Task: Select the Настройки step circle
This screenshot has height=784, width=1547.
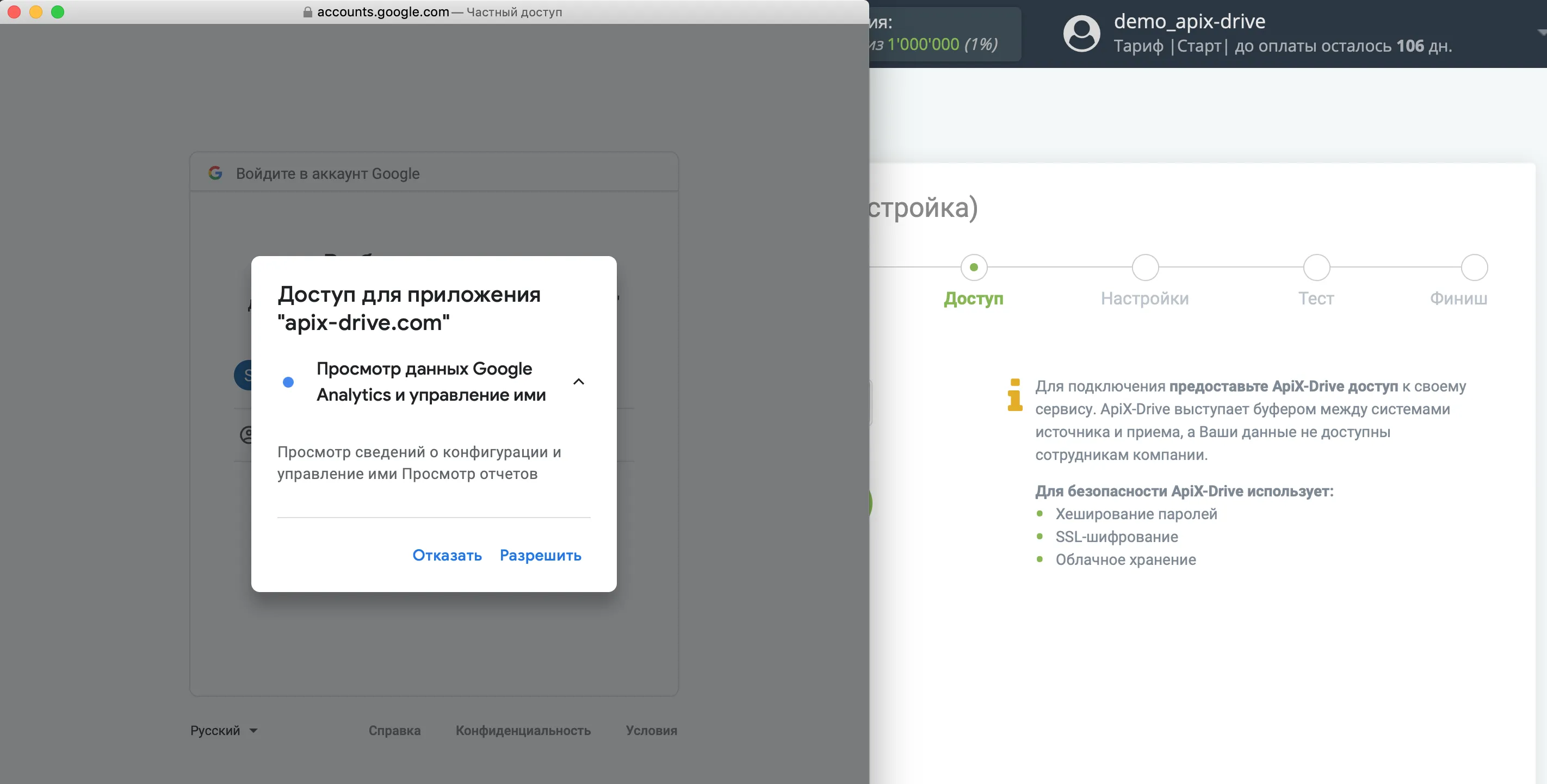Action: (x=1145, y=267)
